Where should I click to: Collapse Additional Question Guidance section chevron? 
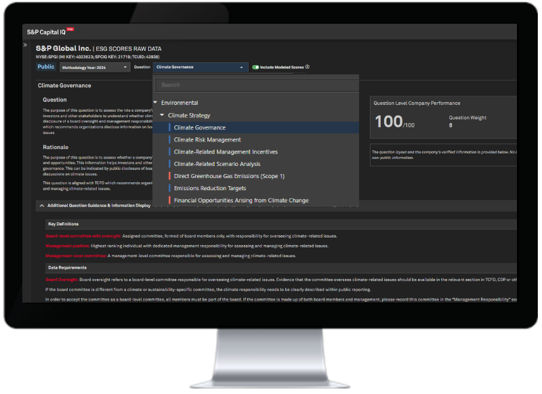click(42, 206)
